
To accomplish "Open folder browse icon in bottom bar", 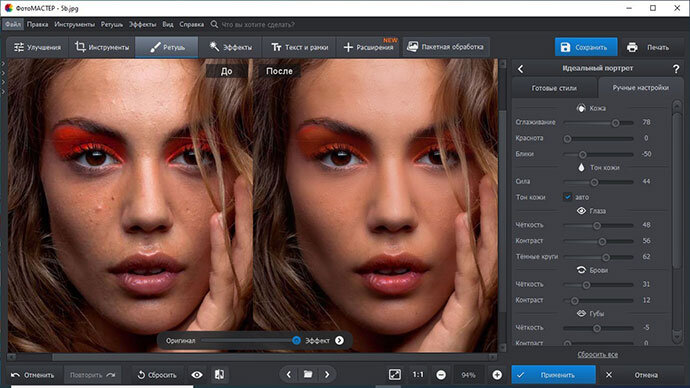I will (x=308, y=375).
